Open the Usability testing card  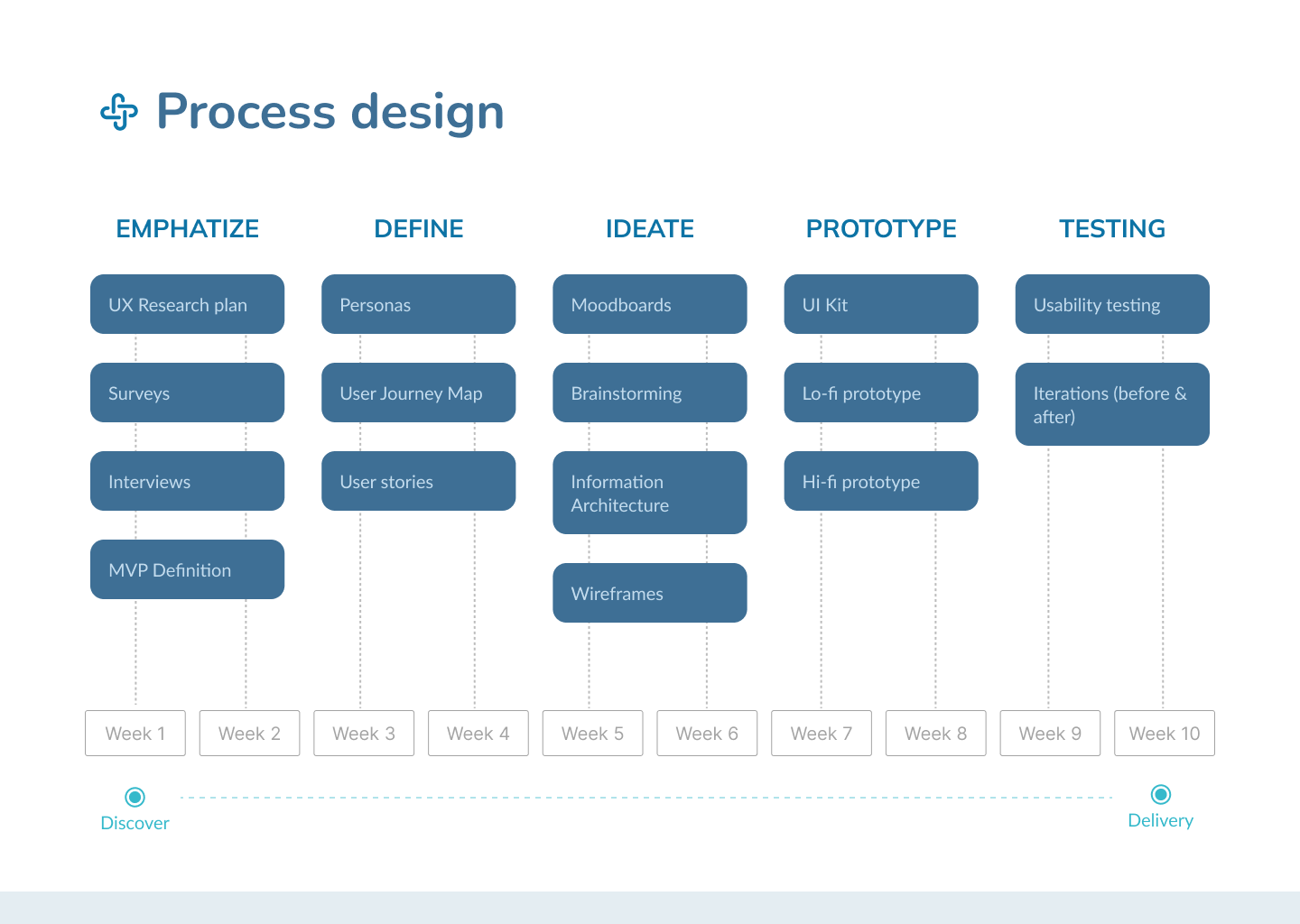point(1111,304)
